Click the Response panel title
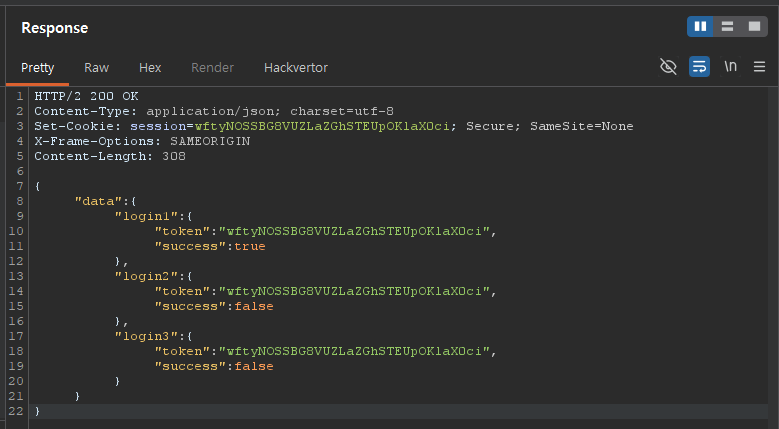Screen dimensions: 779x429 tap(55, 28)
